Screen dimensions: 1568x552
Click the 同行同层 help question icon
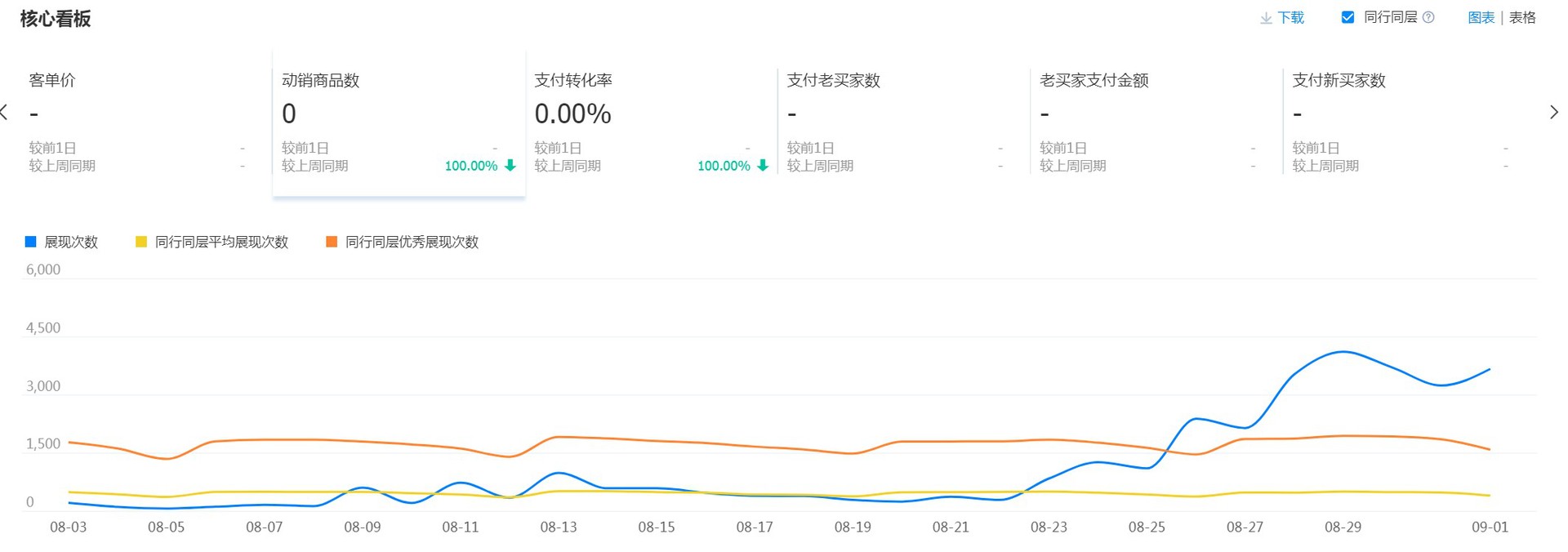click(x=1428, y=17)
